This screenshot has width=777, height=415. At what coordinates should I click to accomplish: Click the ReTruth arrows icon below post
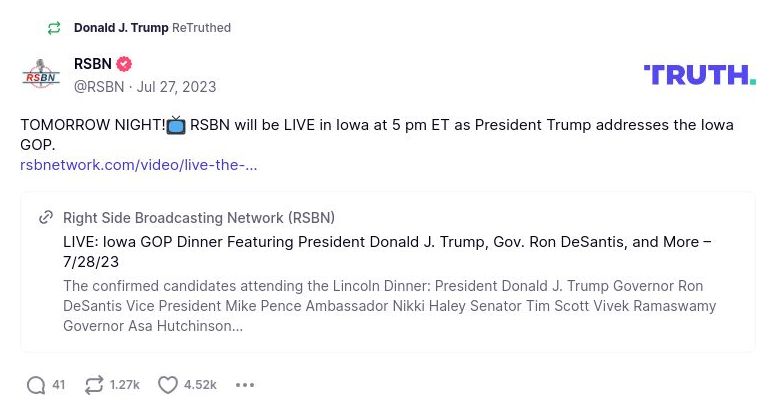pos(95,385)
